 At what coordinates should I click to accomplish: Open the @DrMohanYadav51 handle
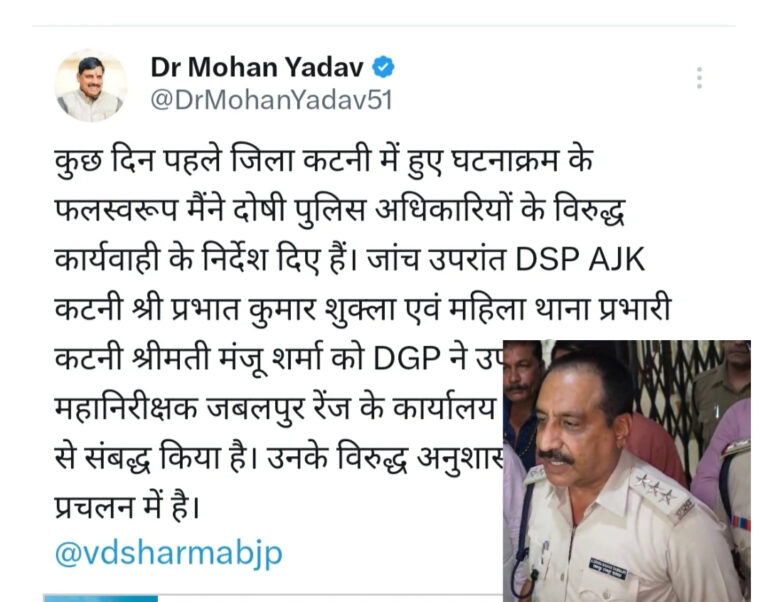click(271, 100)
